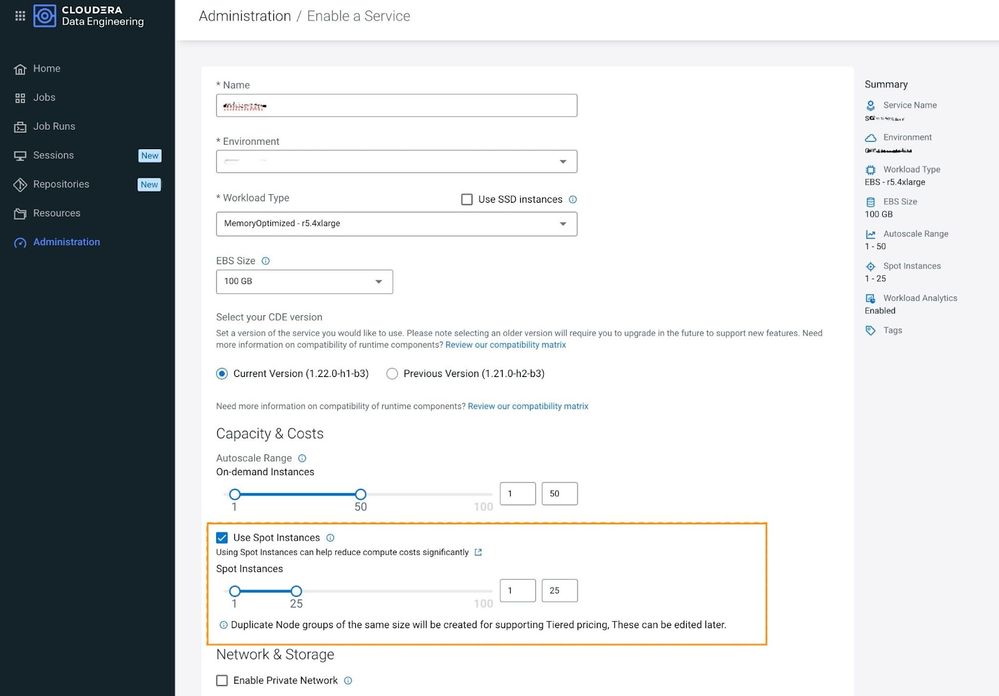Viewport: 999px width, 696px height.
Task: Enable the Use SSD instances checkbox
Action: coord(467,200)
